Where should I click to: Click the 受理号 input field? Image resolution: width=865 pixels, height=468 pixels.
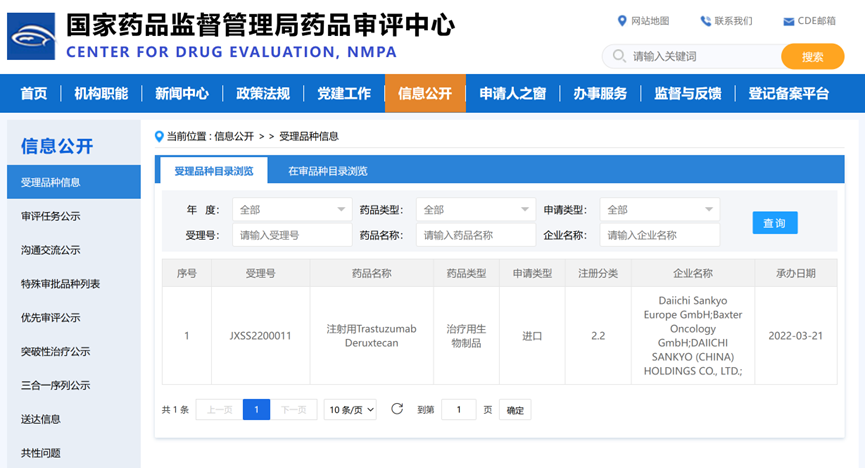[x=292, y=235]
